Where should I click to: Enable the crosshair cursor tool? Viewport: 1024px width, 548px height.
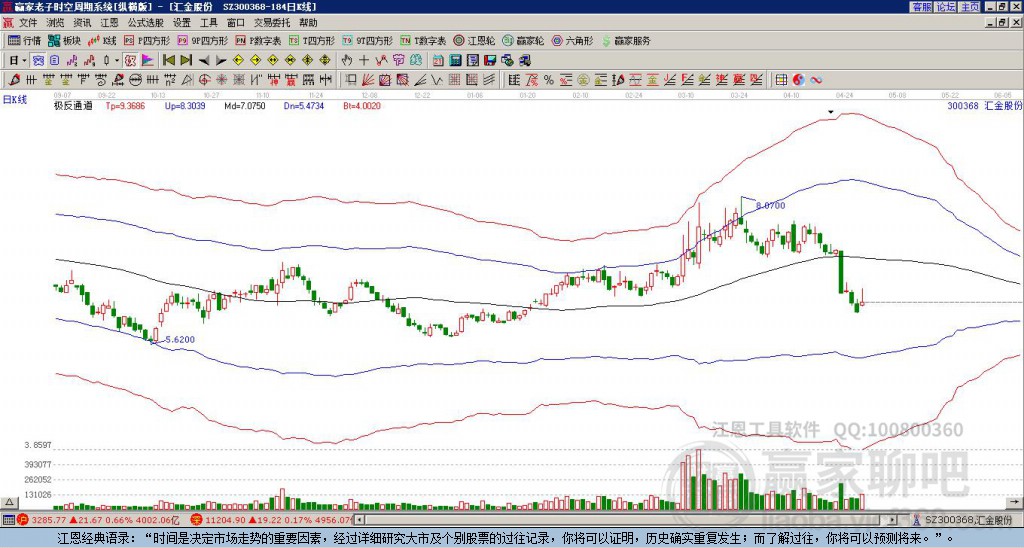pyautogui.click(x=364, y=61)
